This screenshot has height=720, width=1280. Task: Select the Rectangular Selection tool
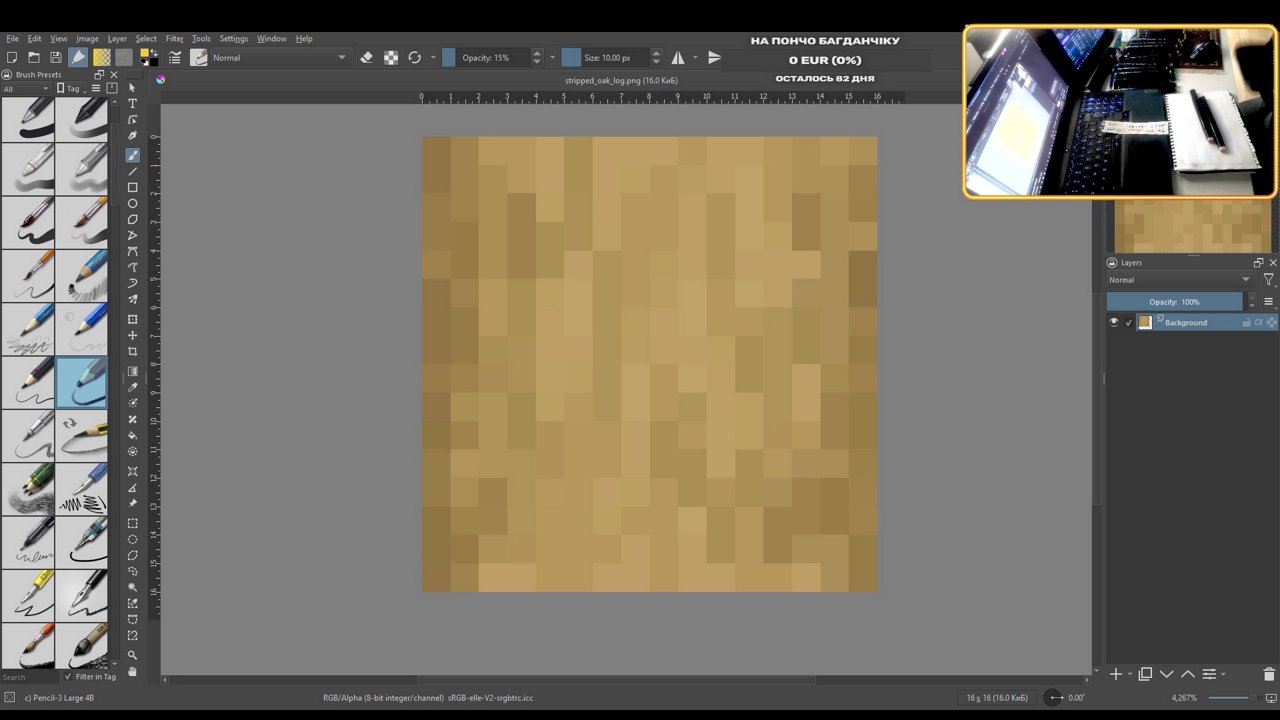(x=132, y=523)
